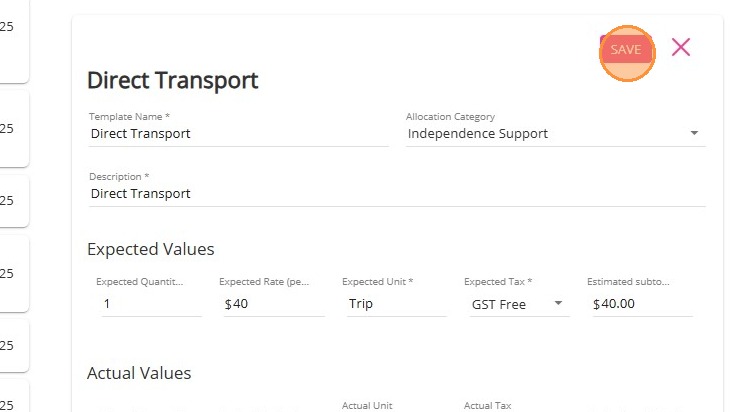Select the Expected Quantity input
This screenshot has height=412, width=738.
151,304
